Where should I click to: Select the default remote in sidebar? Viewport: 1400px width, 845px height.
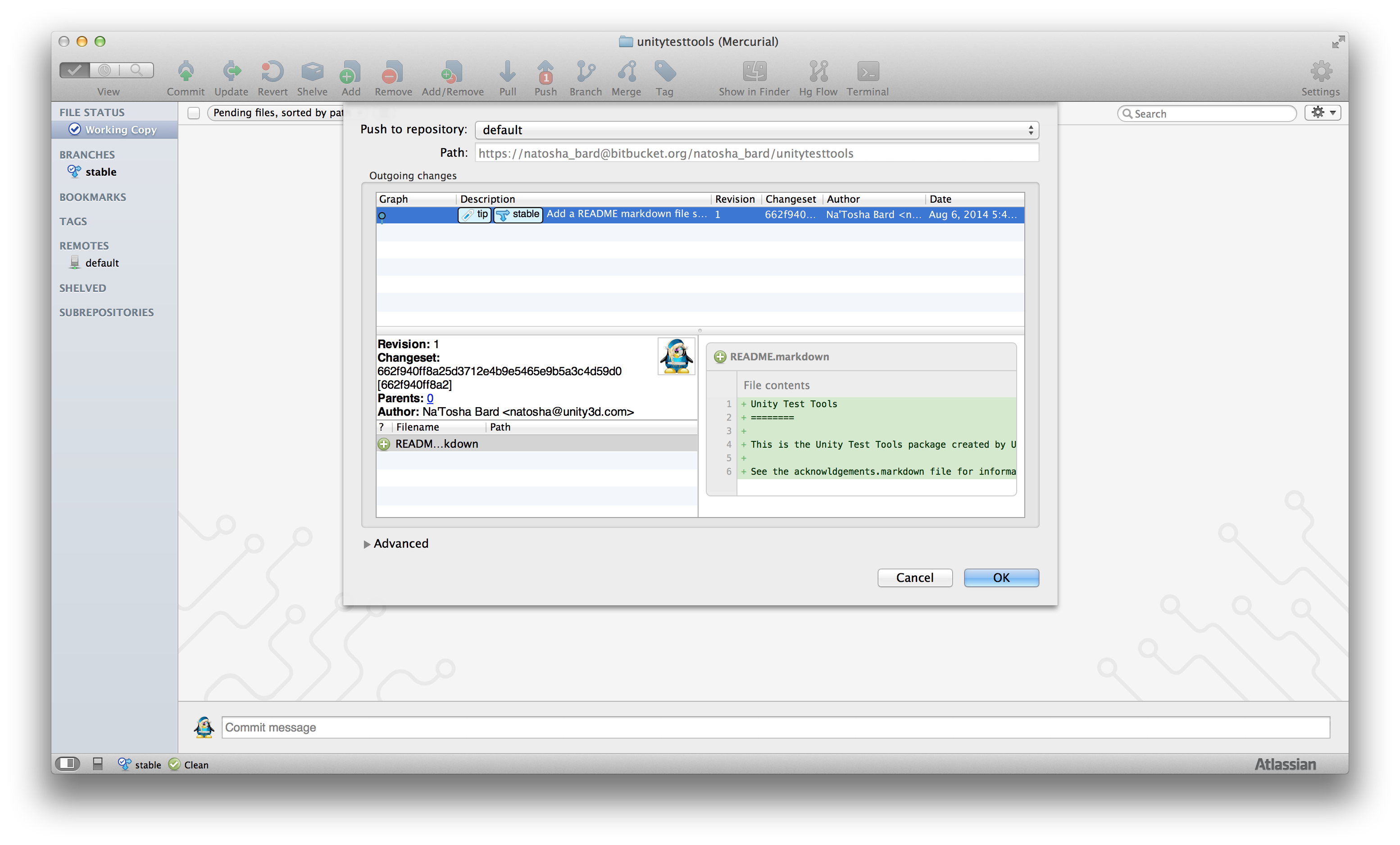coord(102,263)
